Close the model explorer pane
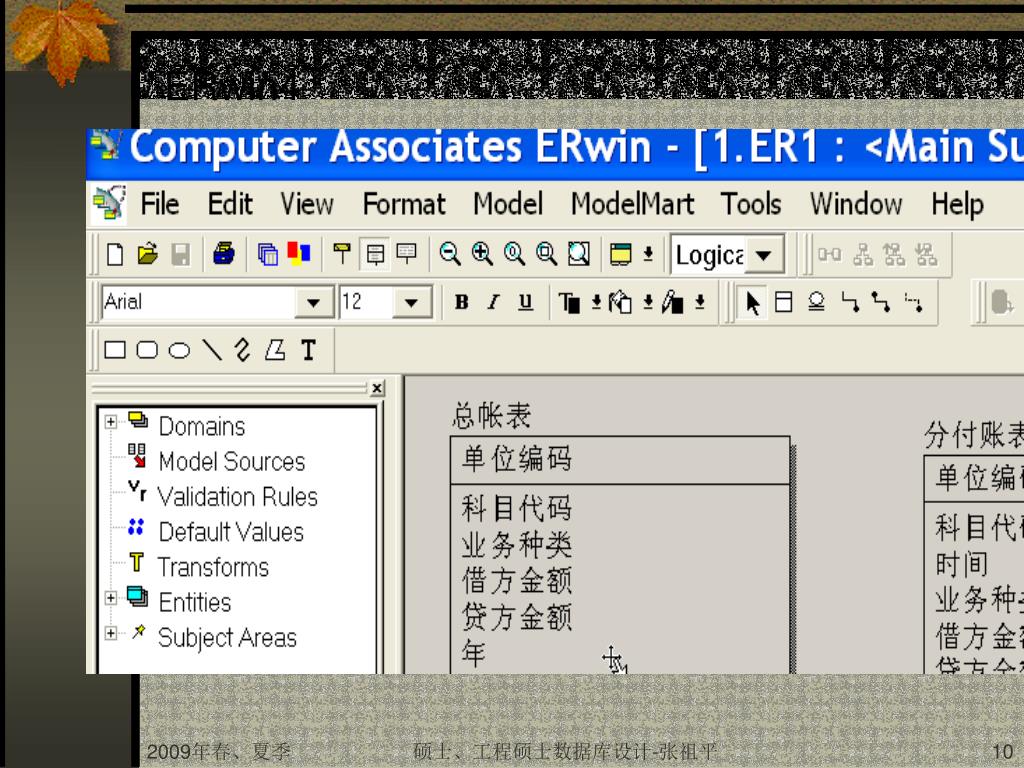Viewport: 1024px width, 768px height. tap(377, 389)
